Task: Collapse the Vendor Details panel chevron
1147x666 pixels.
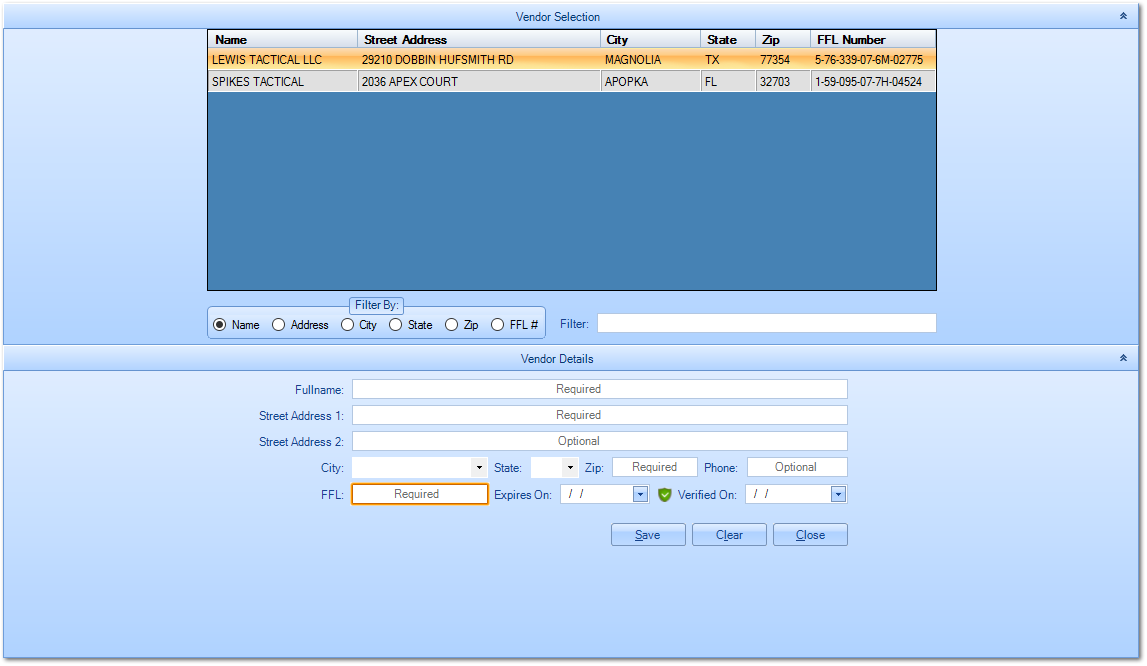Action: coord(1123,358)
